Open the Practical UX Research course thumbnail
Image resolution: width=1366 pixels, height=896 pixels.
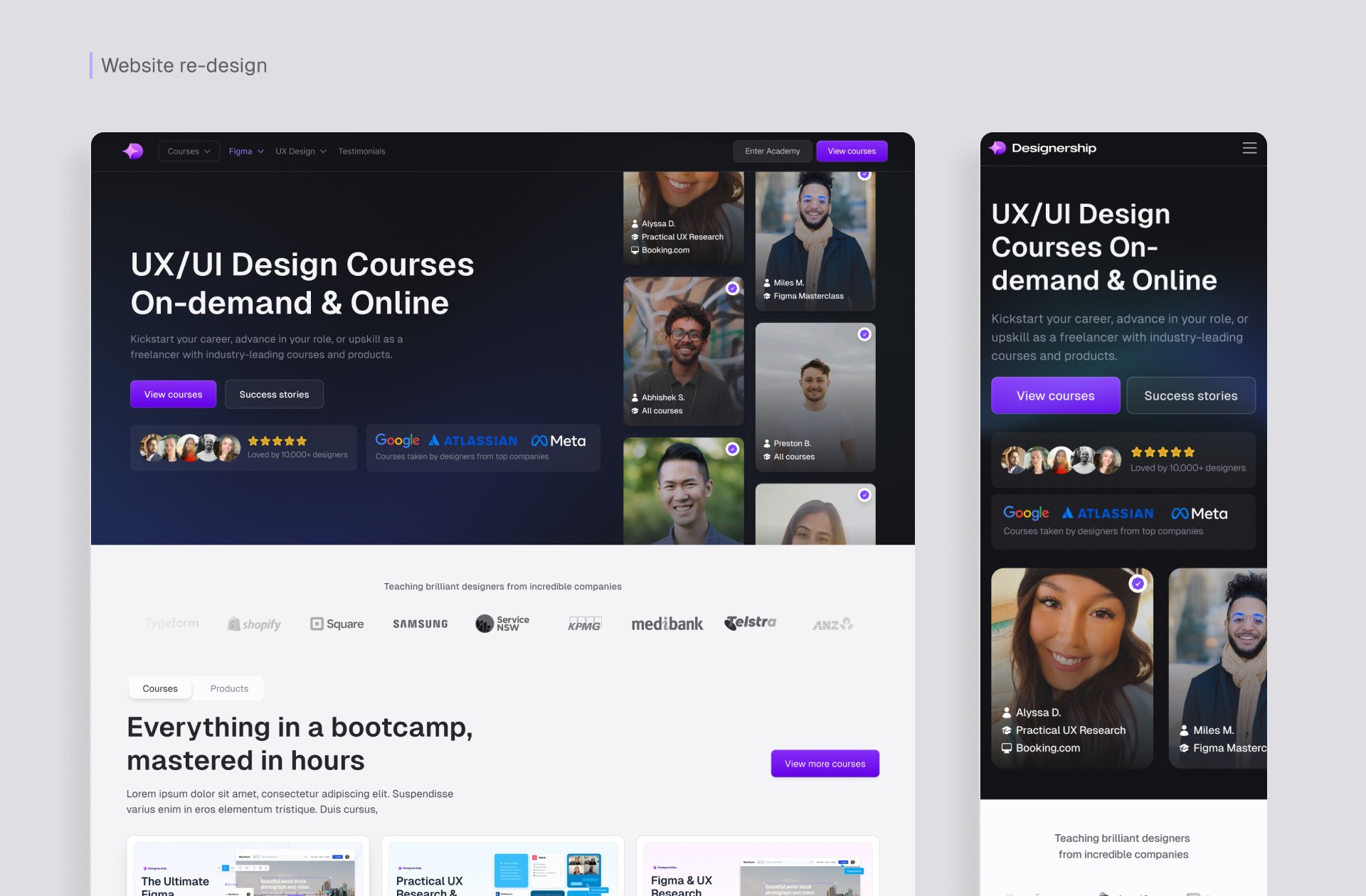[502, 871]
